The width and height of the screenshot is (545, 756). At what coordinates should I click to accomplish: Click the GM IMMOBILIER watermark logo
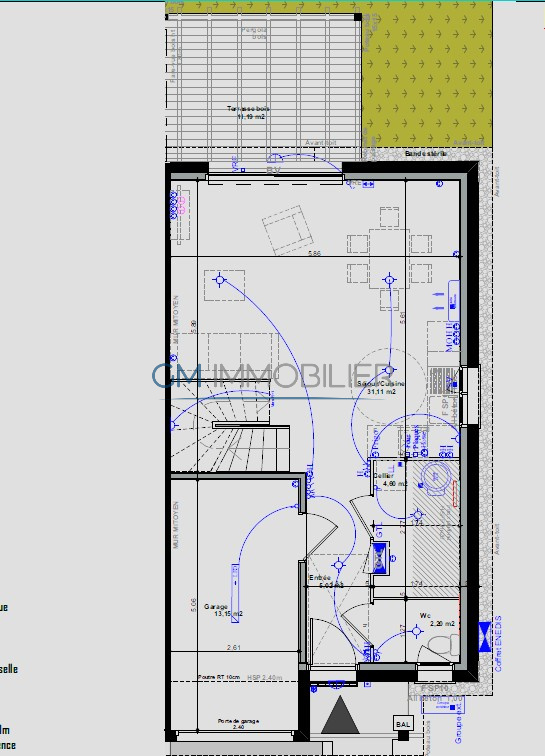point(272,376)
